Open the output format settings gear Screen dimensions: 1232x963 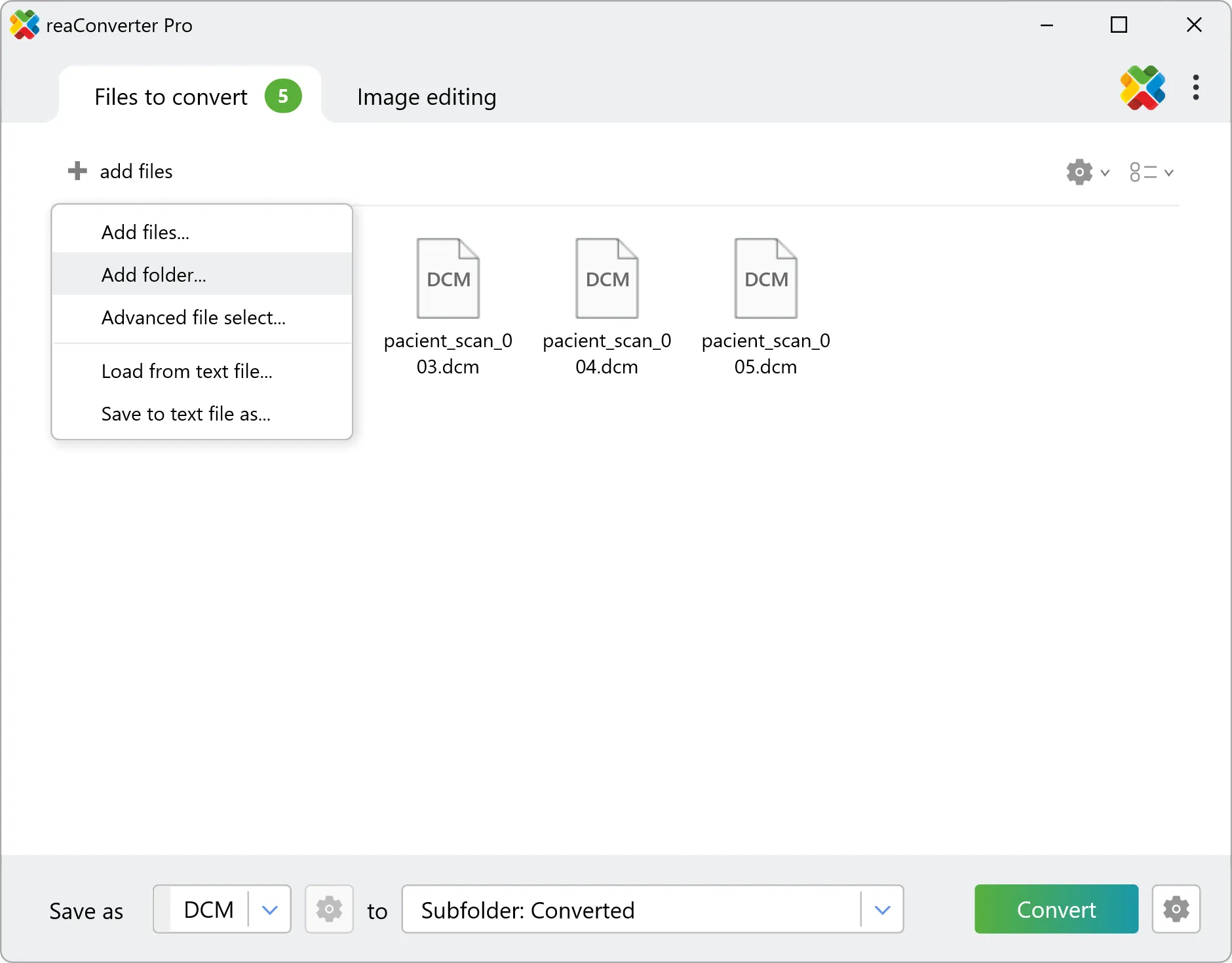(329, 909)
